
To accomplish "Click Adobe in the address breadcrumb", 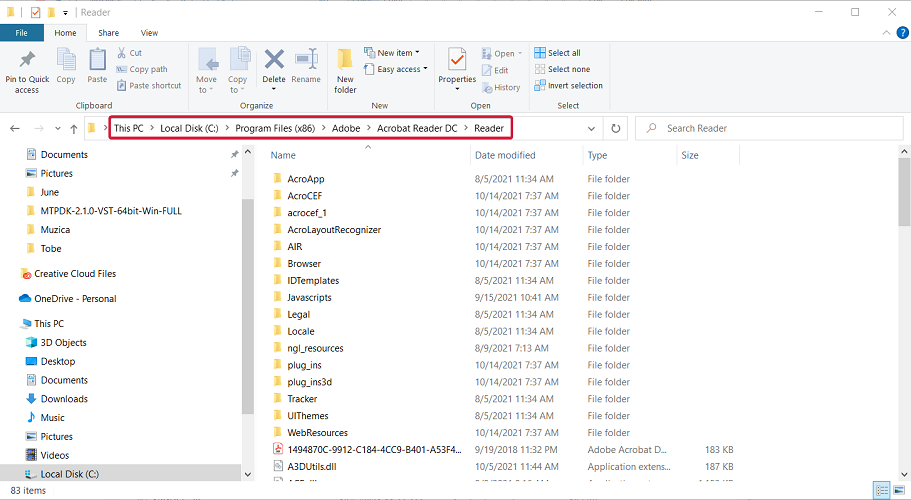I will pyautogui.click(x=346, y=128).
